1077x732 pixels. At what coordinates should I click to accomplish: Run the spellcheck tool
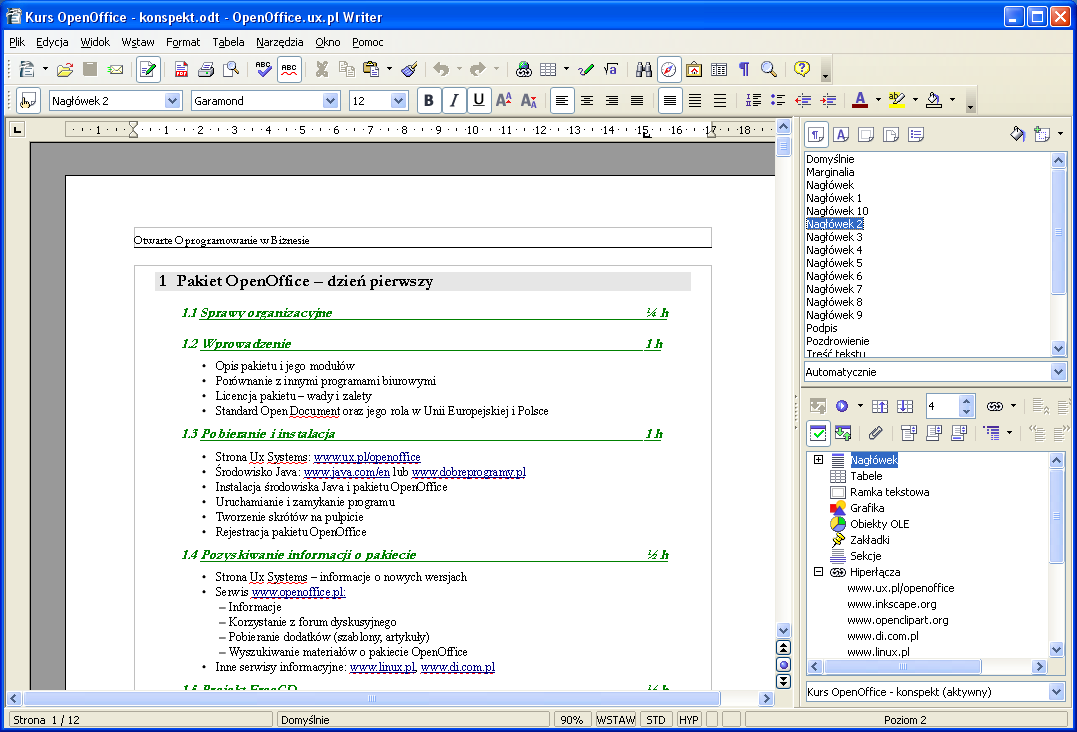pos(263,69)
